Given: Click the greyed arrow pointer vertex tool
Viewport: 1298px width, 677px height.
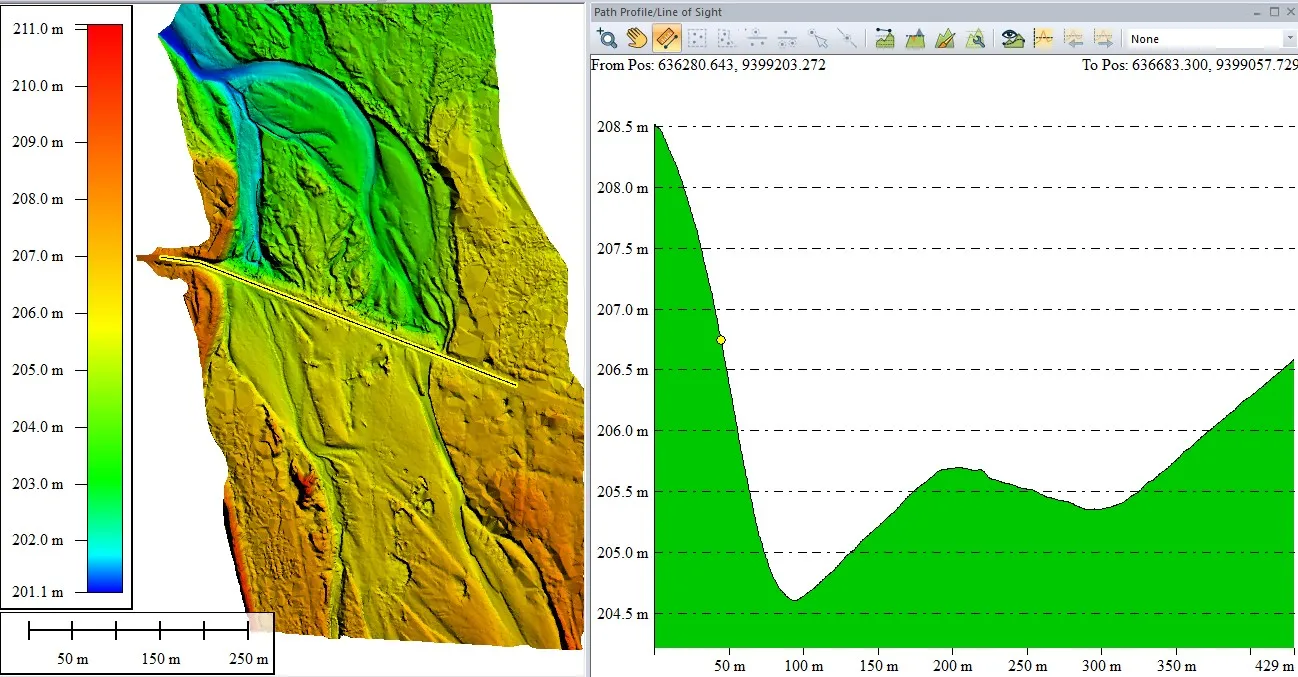Looking at the screenshot, I should (818, 39).
